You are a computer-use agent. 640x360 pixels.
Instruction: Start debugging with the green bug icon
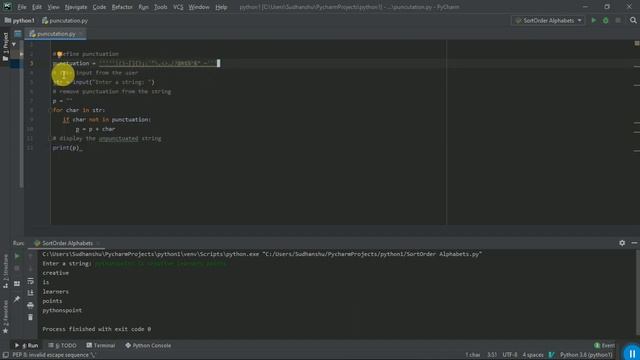click(606, 20)
